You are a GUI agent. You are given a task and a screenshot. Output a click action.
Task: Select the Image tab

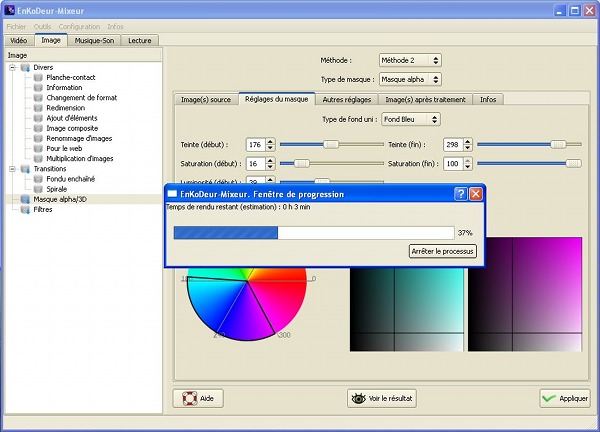point(51,40)
